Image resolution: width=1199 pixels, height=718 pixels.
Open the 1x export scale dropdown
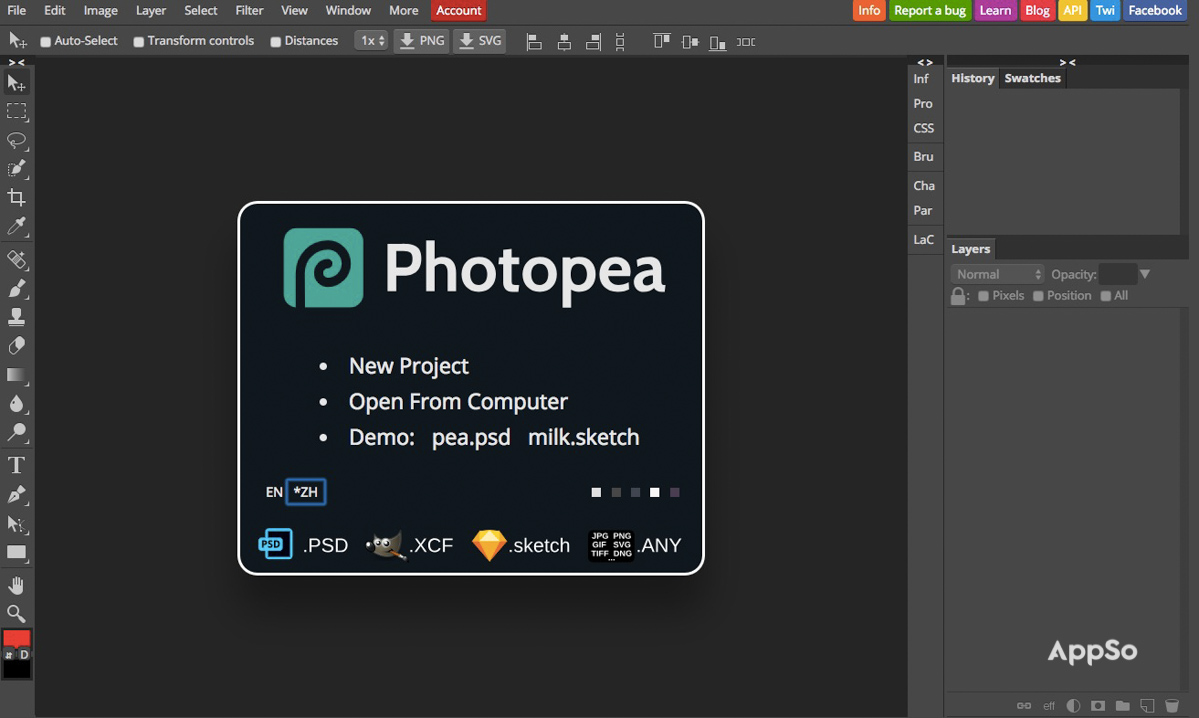pyautogui.click(x=371, y=41)
